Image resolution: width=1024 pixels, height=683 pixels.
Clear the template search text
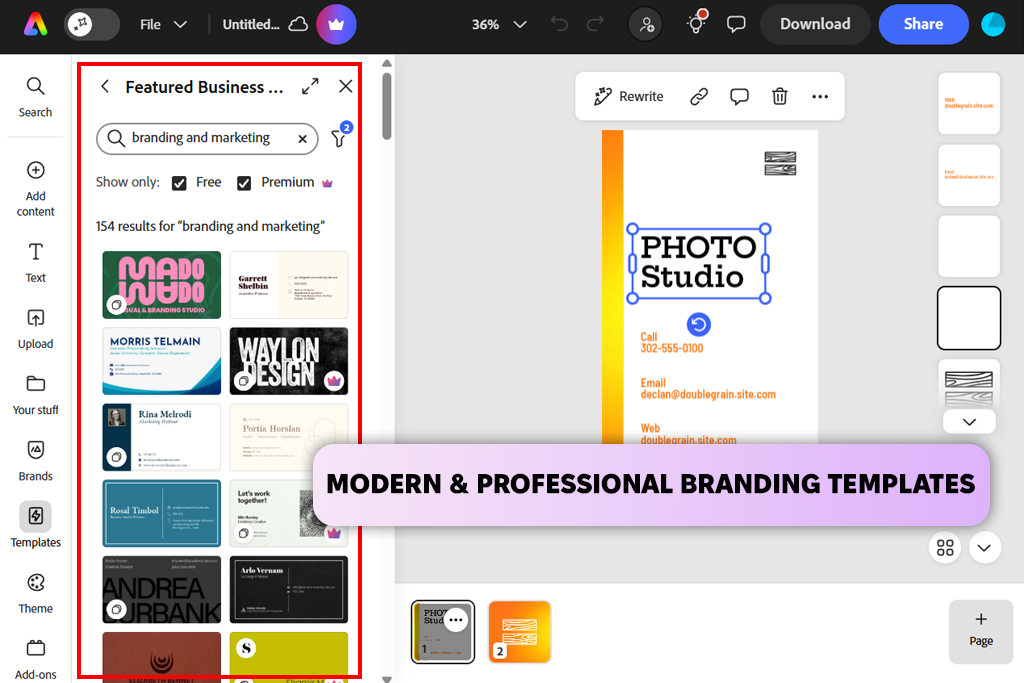coord(302,138)
